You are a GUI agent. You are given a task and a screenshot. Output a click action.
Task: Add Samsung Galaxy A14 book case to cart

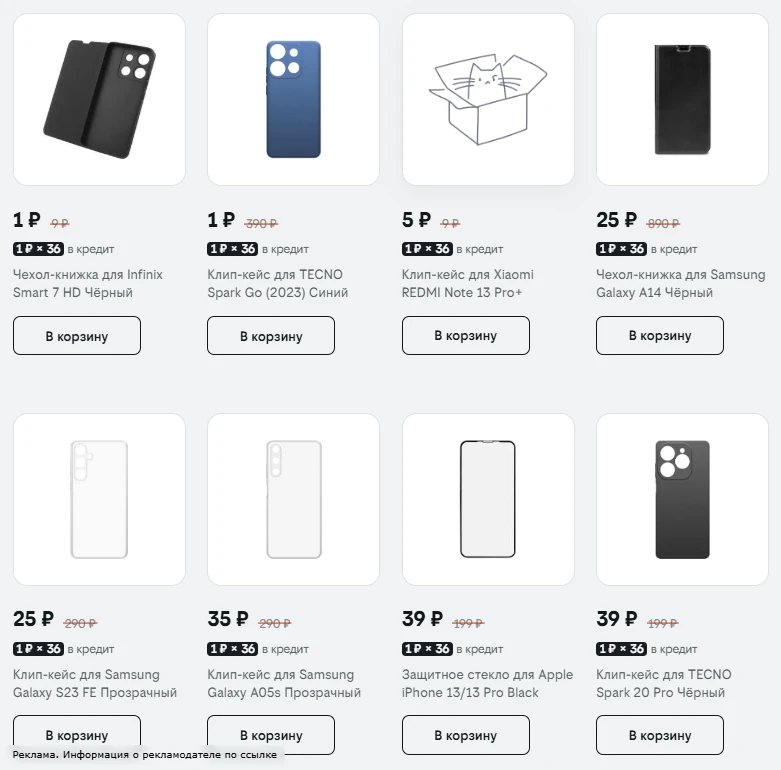pyautogui.click(x=660, y=336)
